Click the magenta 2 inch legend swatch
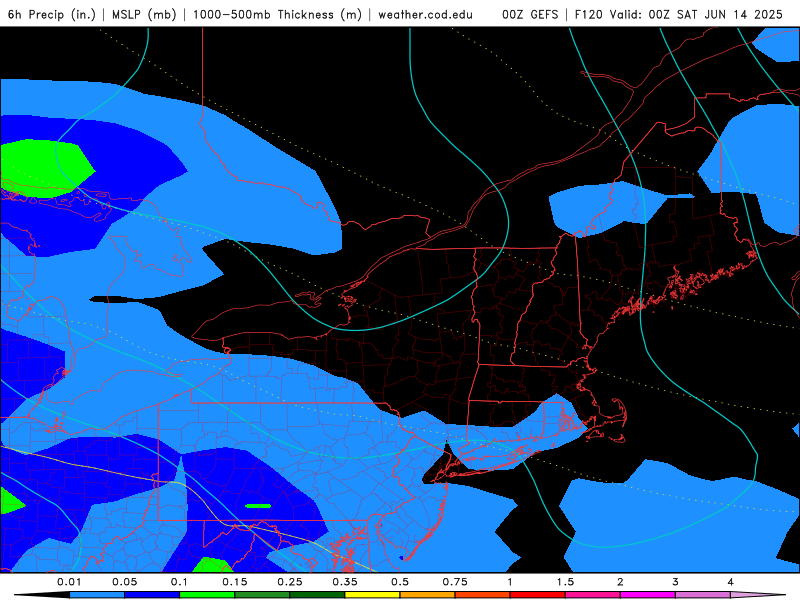Viewport: 800px width, 600px height. click(x=648, y=595)
